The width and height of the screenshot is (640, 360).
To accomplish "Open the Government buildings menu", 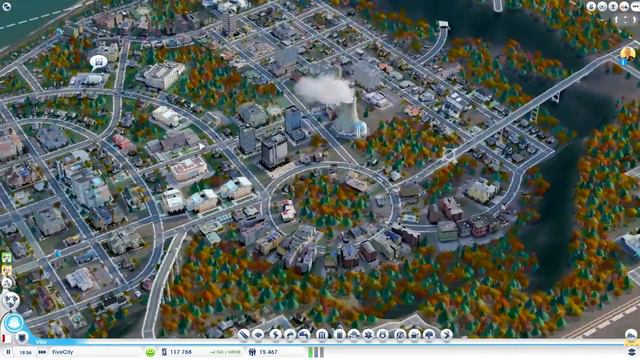I will (x=322, y=335).
